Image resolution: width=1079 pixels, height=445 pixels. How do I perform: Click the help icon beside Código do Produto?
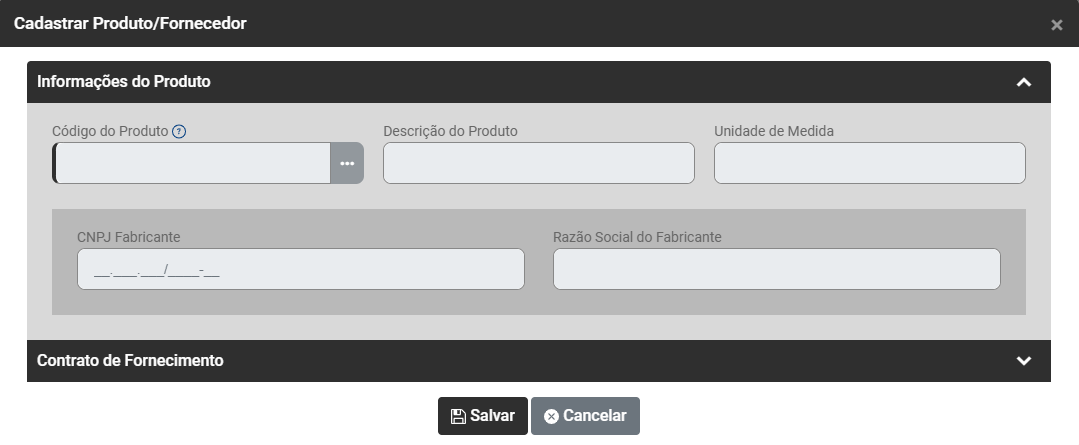coord(180,131)
